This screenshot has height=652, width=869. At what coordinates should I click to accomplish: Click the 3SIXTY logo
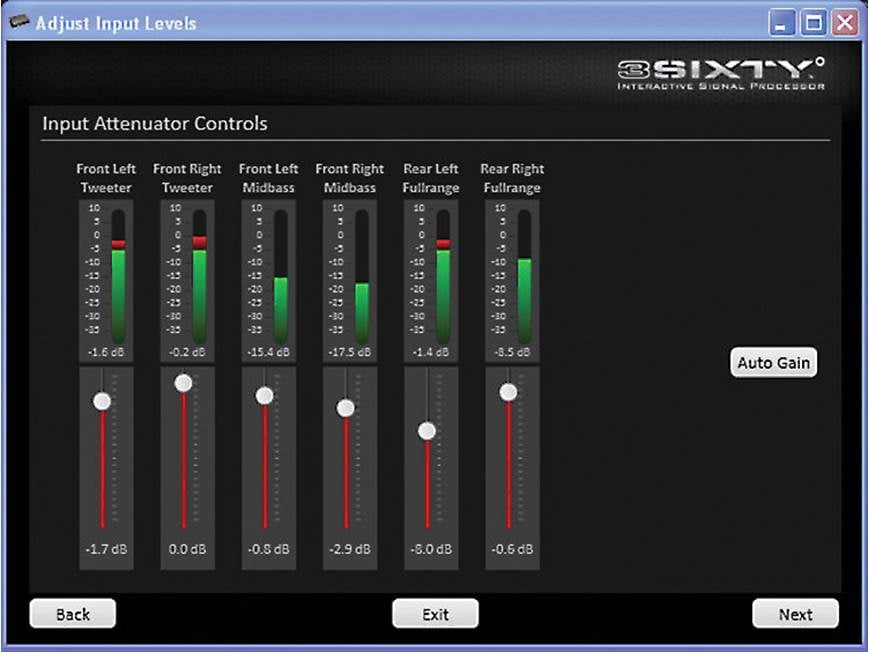tap(720, 72)
